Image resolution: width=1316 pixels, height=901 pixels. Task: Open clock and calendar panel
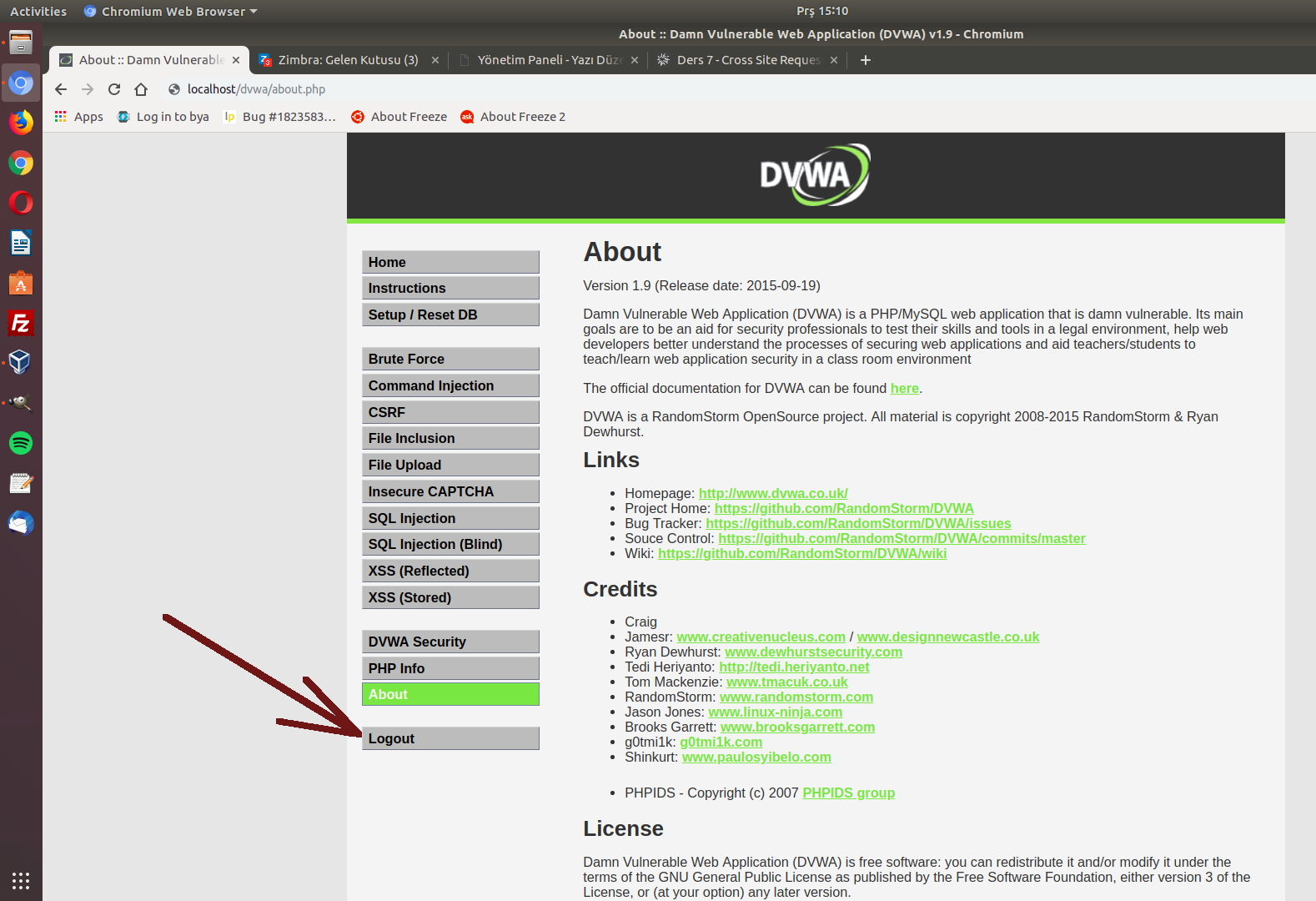pos(821,11)
